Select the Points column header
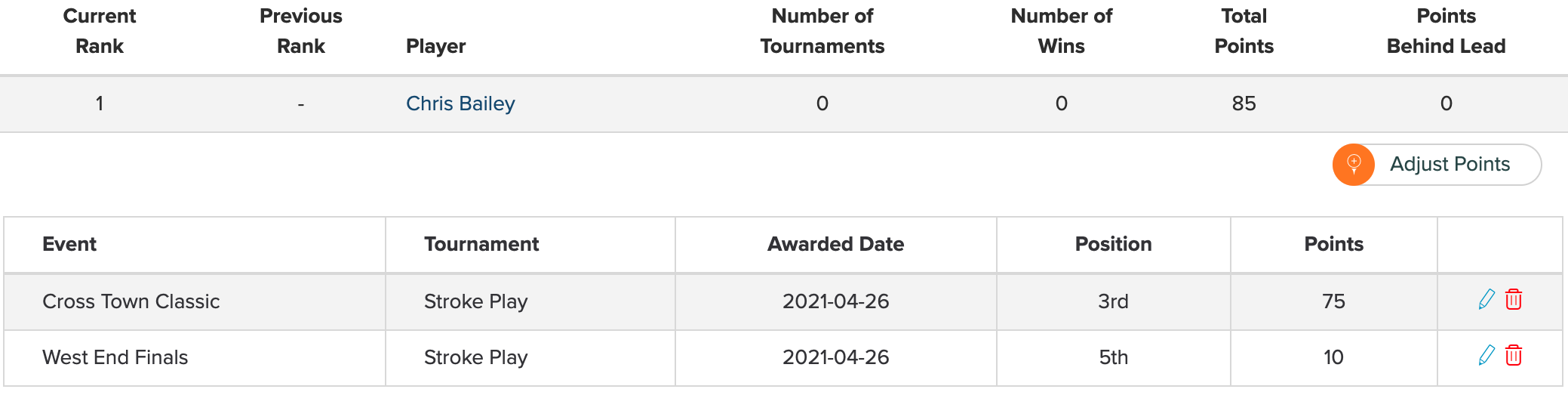This screenshot has height=420, width=1568. (x=1333, y=244)
